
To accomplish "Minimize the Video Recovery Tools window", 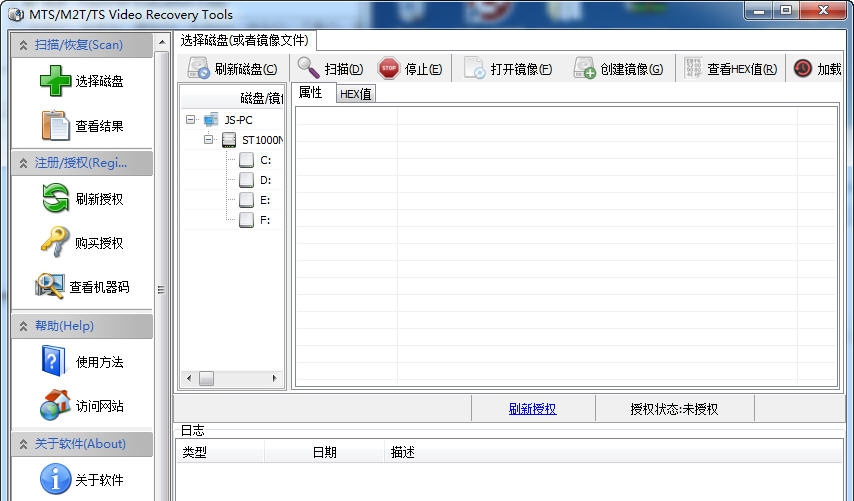I will tap(761, 10).
